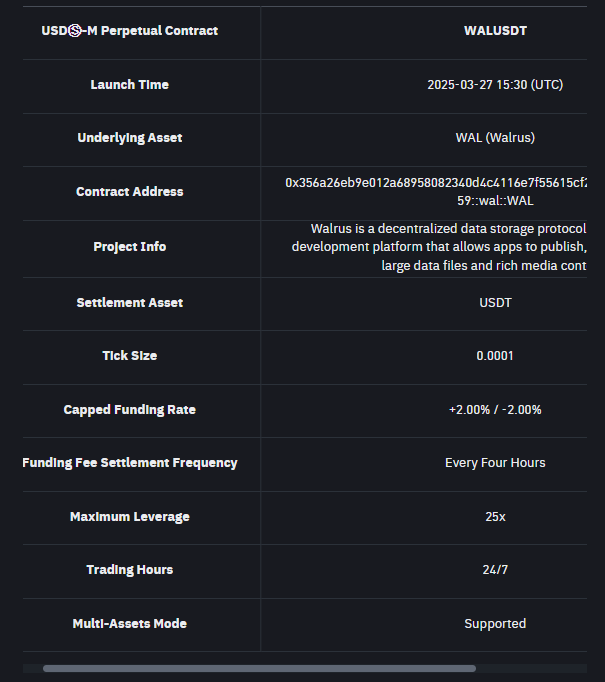The height and width of the screenshot is (682, 605).
Task: Click the 24/7 trading hours value
Action: [495, 570]
